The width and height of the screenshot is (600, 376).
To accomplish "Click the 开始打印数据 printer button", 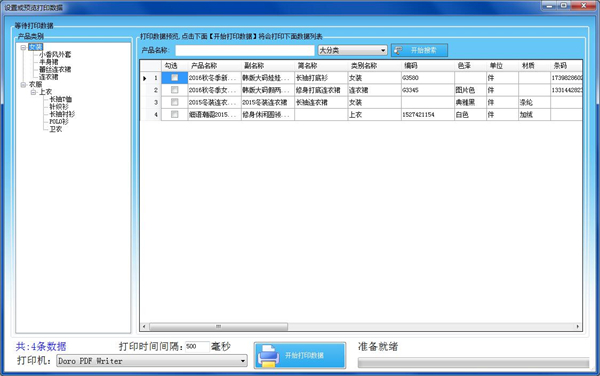I will point(300,355).
